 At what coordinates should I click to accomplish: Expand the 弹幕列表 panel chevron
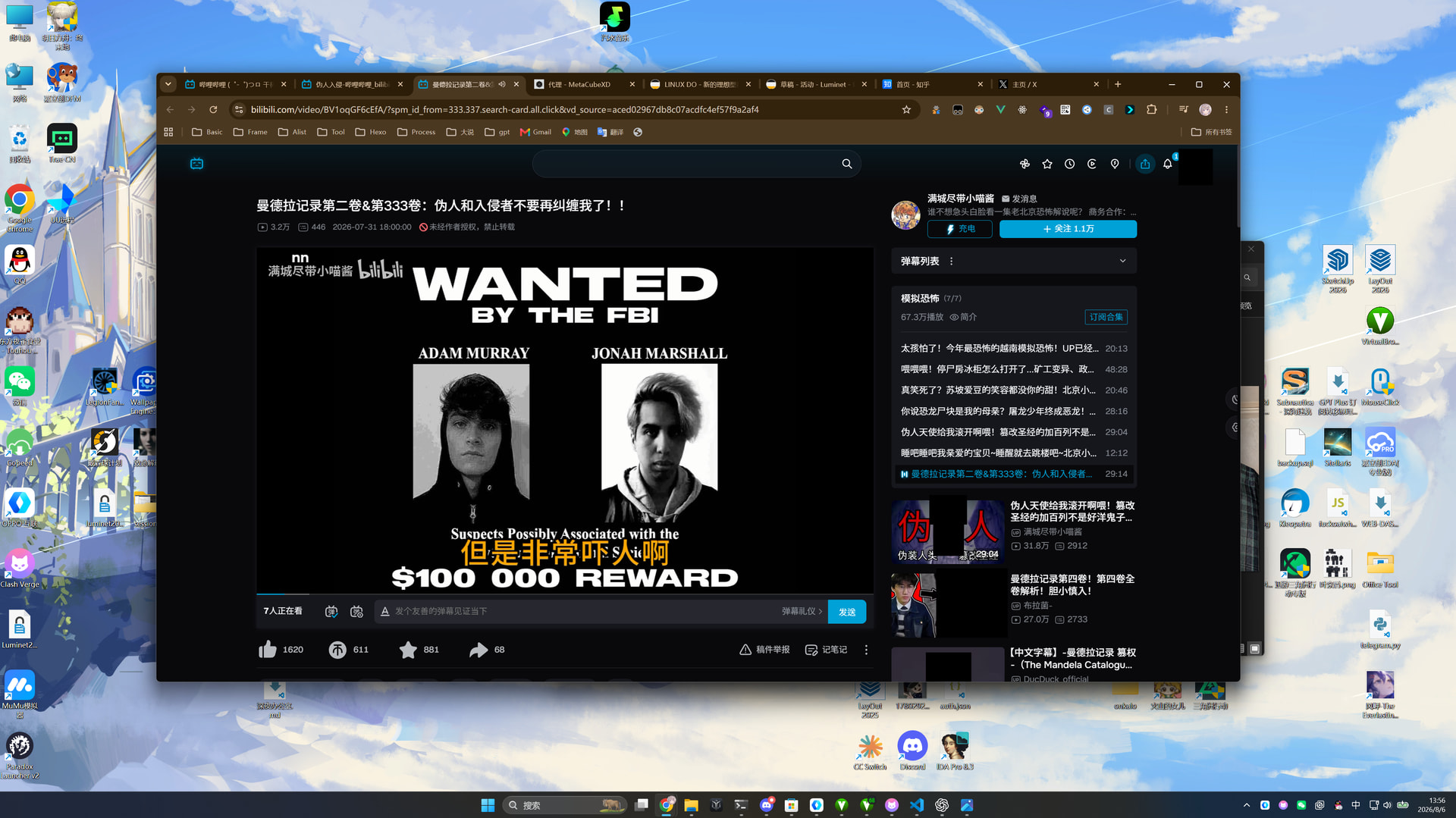(1122, 261)
